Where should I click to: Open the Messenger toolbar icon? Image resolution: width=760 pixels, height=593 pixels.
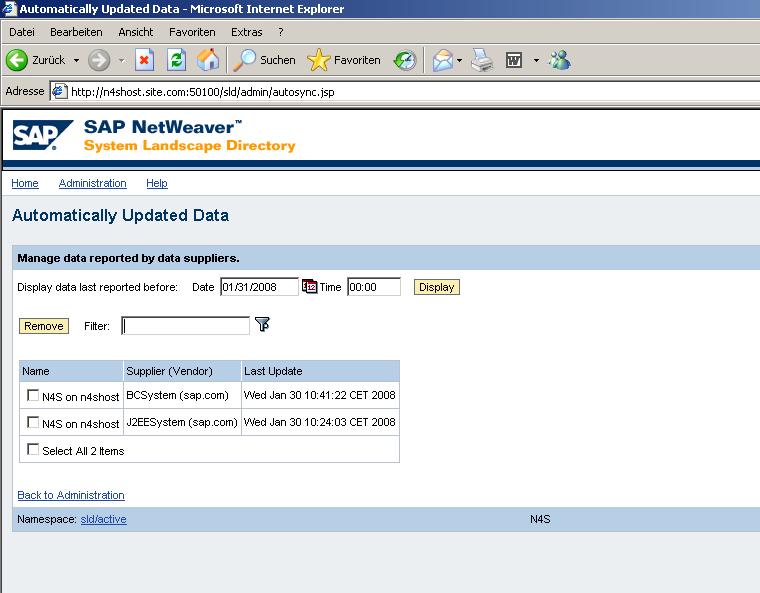click(560, 60)
